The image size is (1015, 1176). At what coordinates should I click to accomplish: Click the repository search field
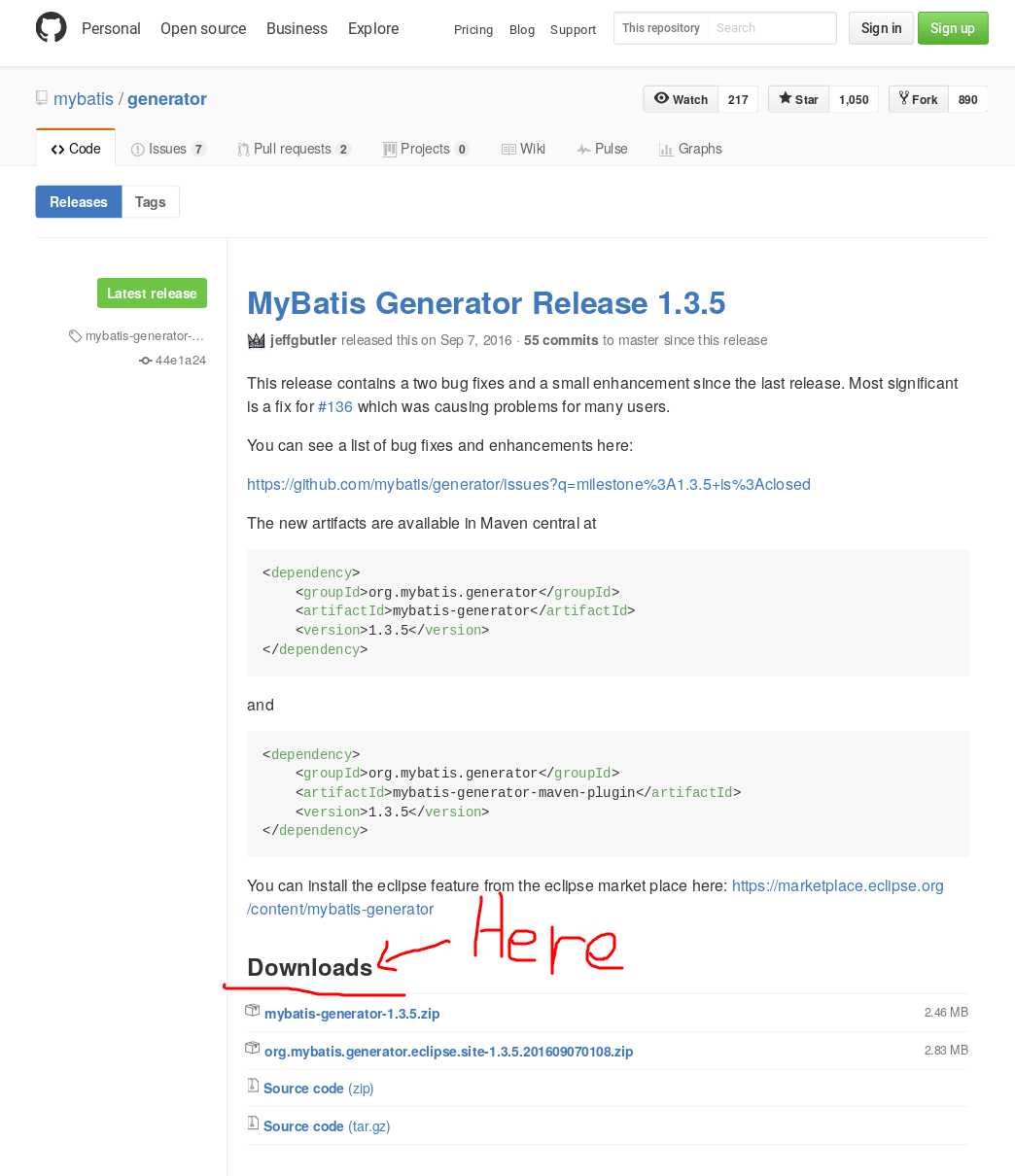(772, 28)
